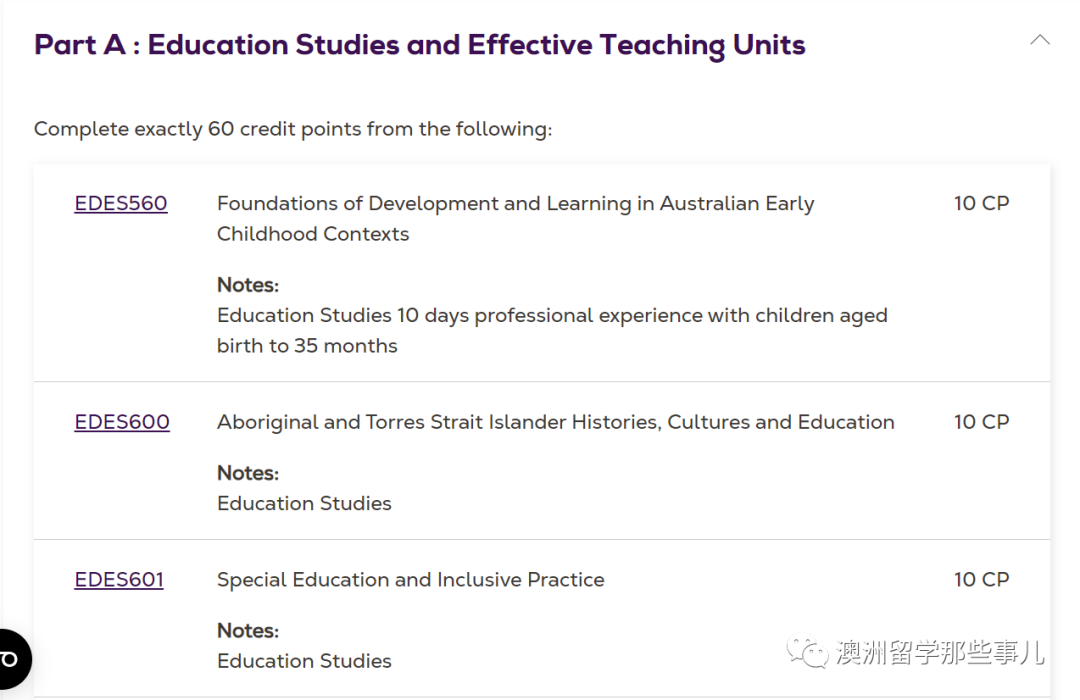Click the 'Complete exactly 60 credit points' text
This screenshot has height=700, width=1080.
tap(293, 129)
